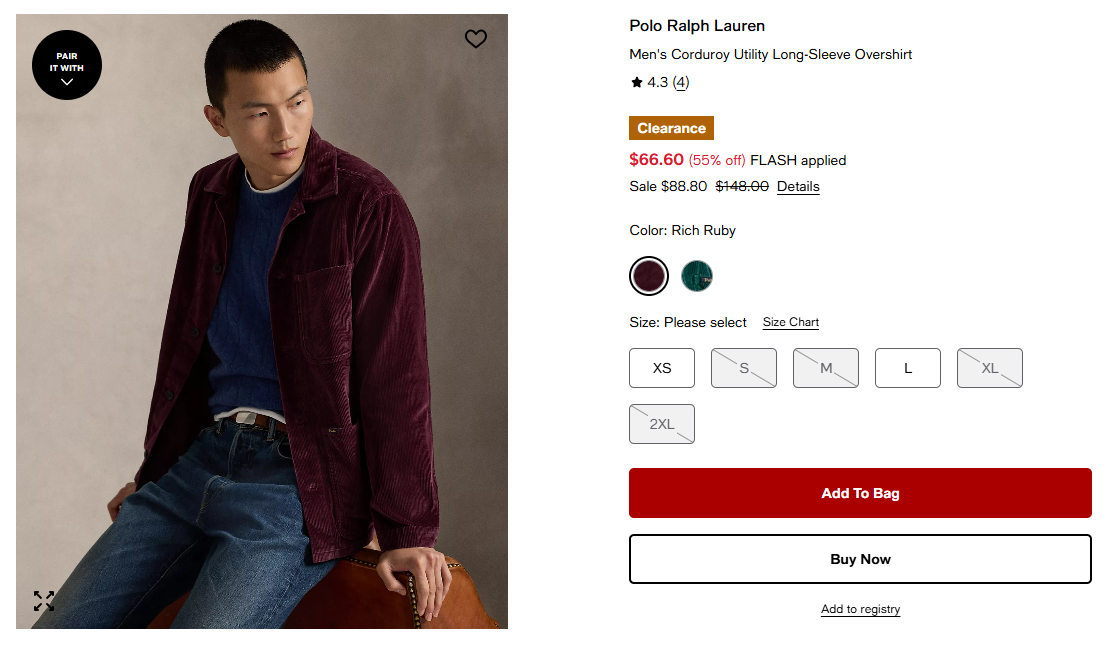
Task: Open the Size Chart link
Action: (791, 322)
